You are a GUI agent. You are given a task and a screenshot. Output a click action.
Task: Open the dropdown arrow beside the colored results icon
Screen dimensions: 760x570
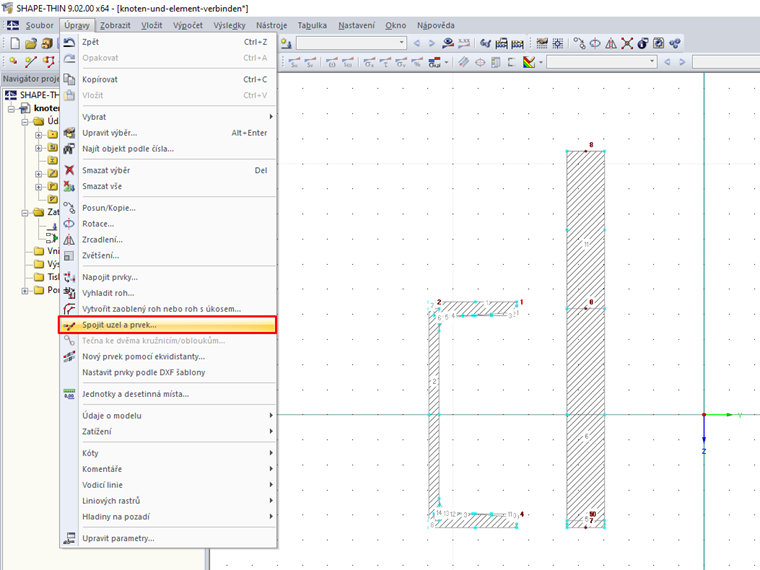(541, 62)
